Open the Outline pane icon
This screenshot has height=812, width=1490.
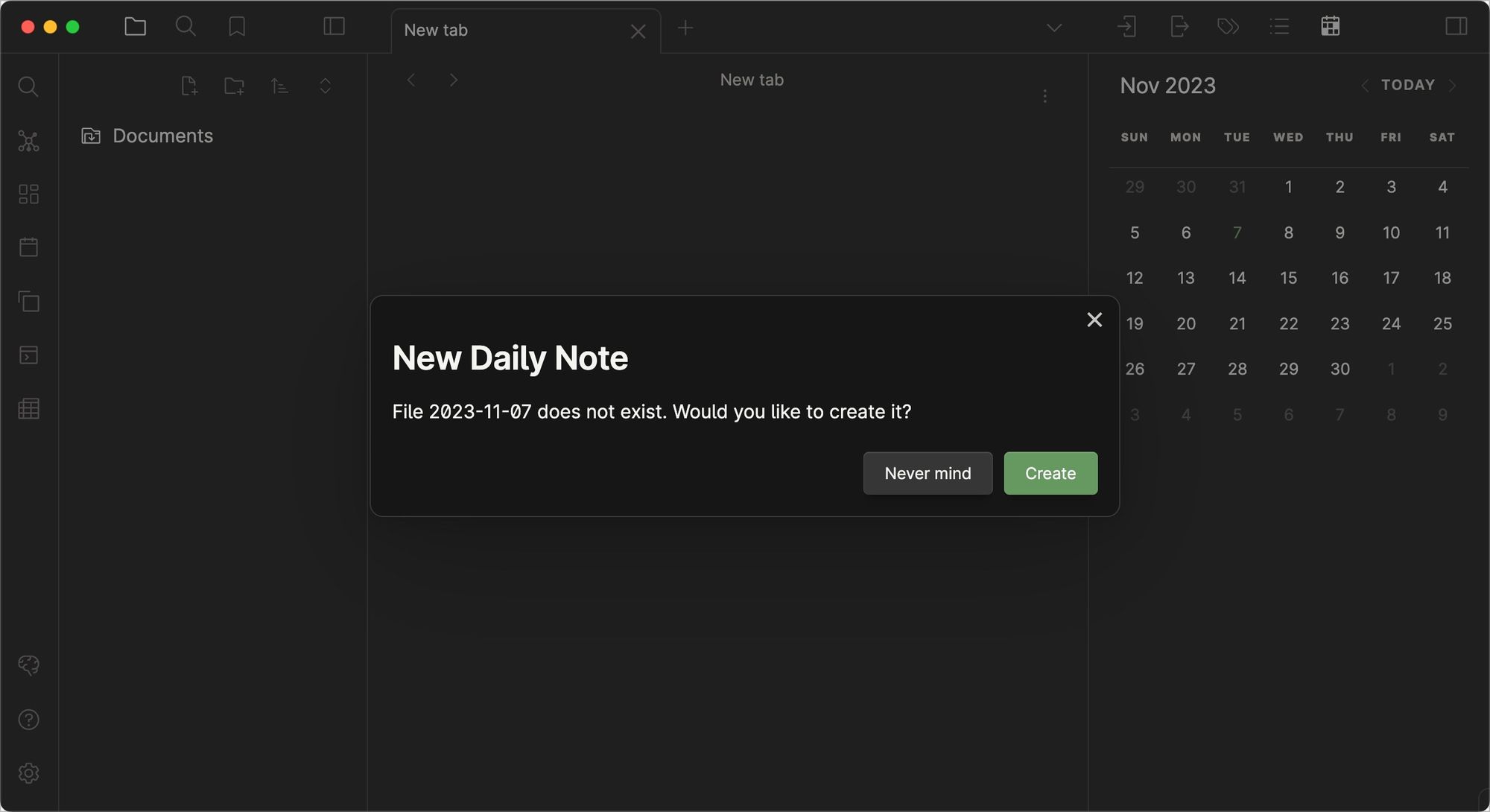click(1279, 27)
